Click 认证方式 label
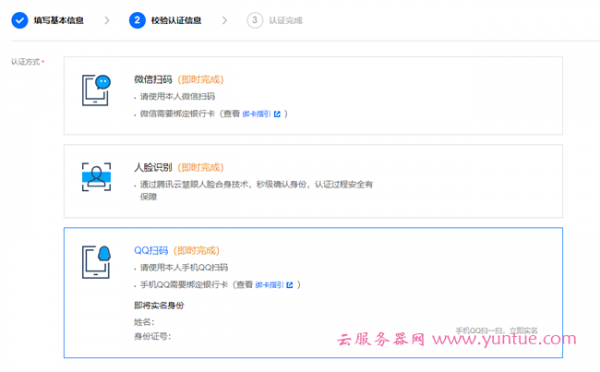 click(26, 62)
